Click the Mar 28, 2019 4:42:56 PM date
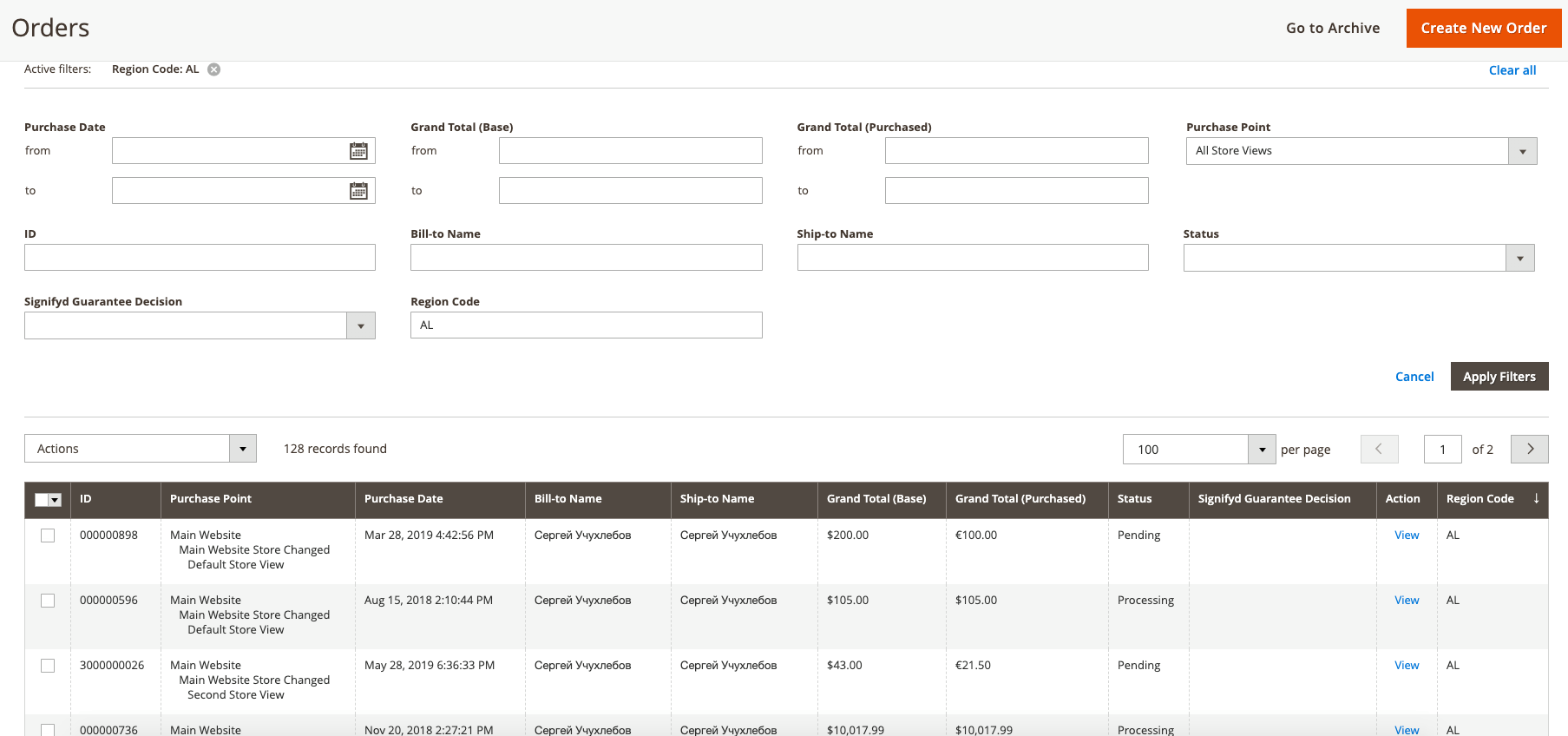Screen dimensions: 1568x736 coord(429,535)
